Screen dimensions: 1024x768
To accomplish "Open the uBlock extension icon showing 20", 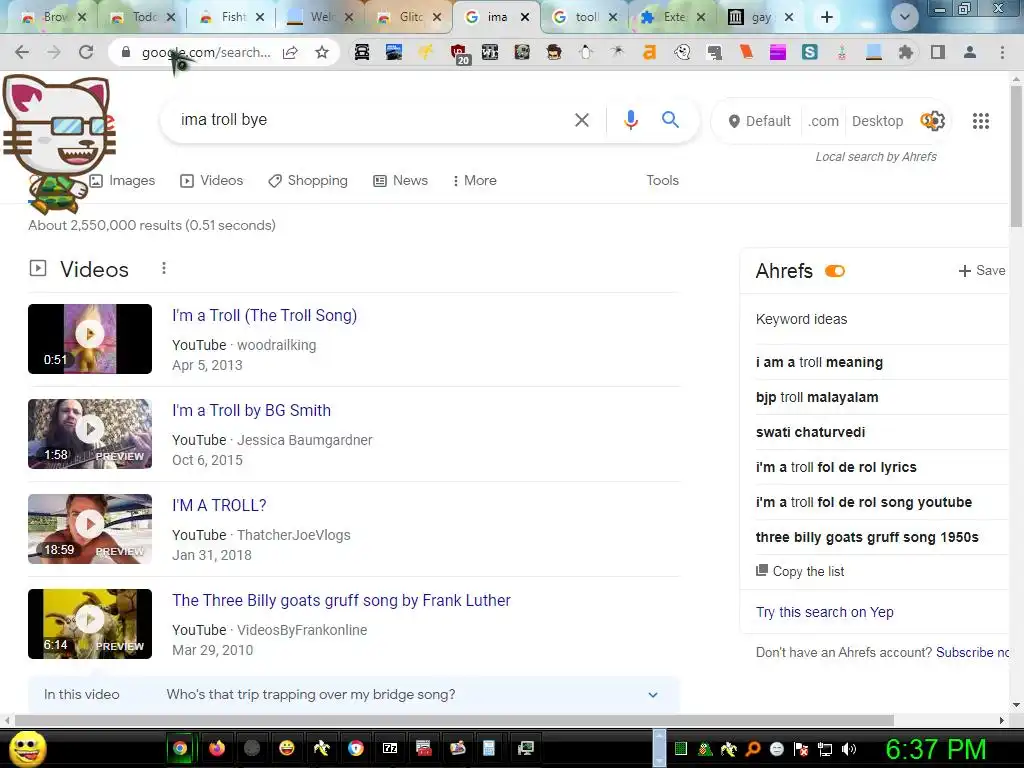I will point(458,53).
